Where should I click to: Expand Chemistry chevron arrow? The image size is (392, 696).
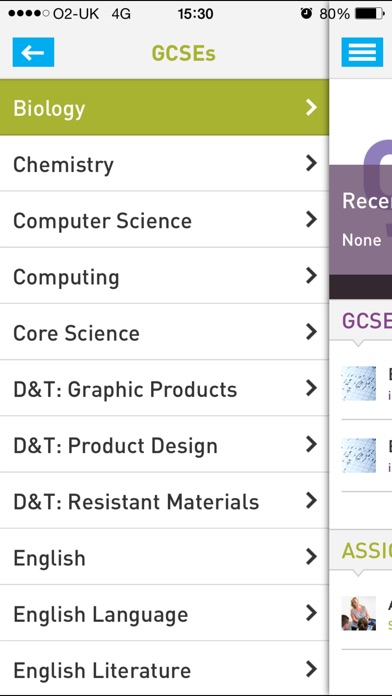point(312,163)
